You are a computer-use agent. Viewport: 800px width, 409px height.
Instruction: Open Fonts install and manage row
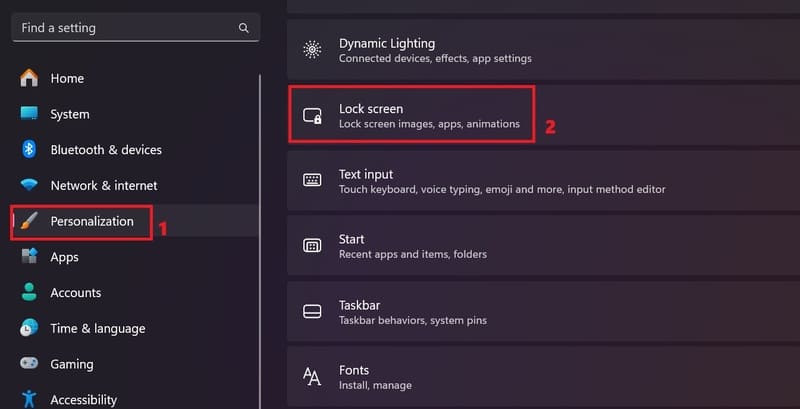click(543, 377)
